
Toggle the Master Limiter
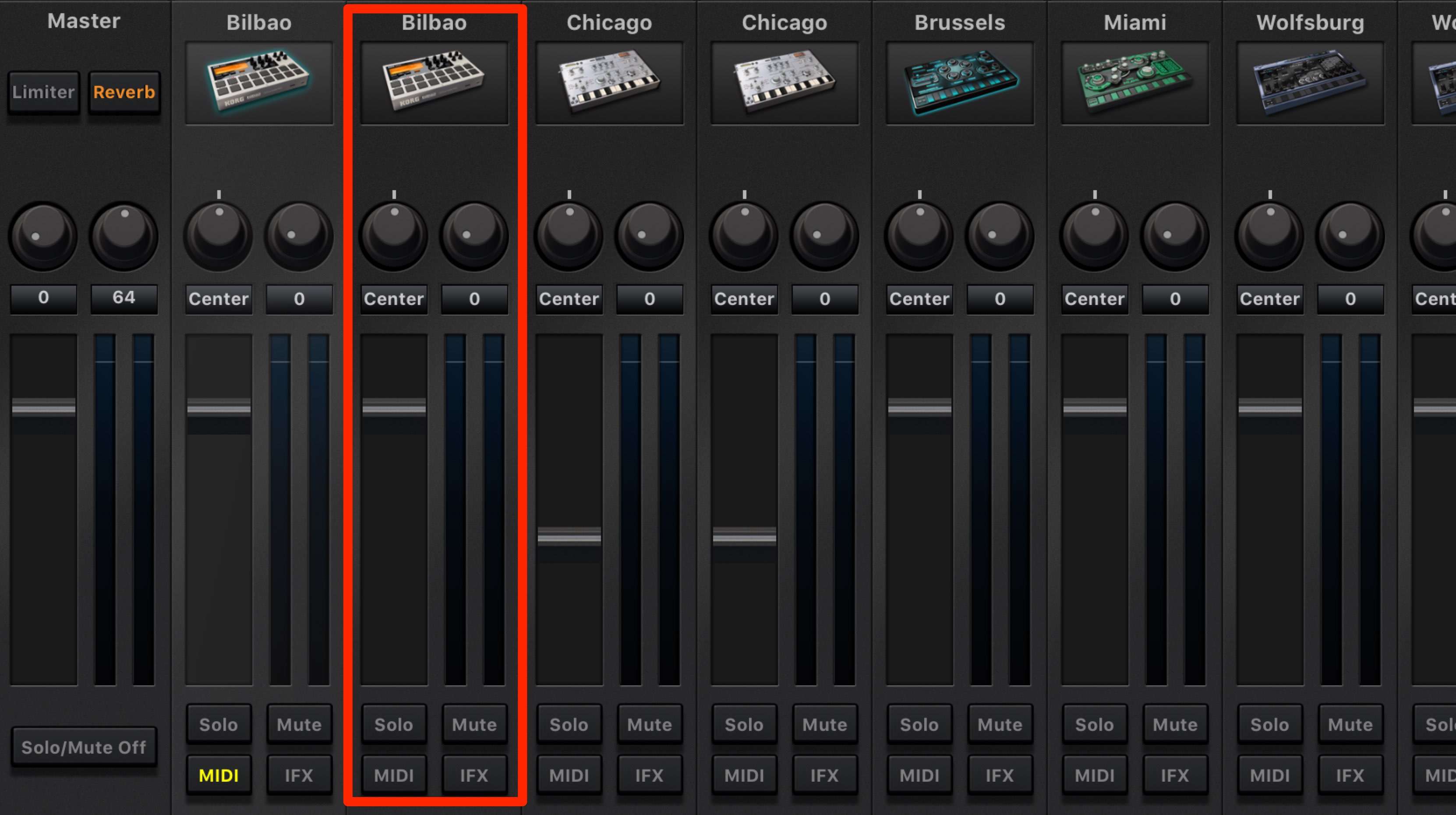click(43, 92)
